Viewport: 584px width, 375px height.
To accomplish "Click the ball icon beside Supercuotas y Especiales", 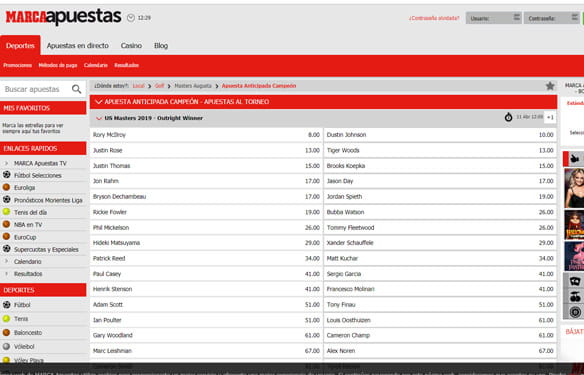I will [x=6, y=249].
